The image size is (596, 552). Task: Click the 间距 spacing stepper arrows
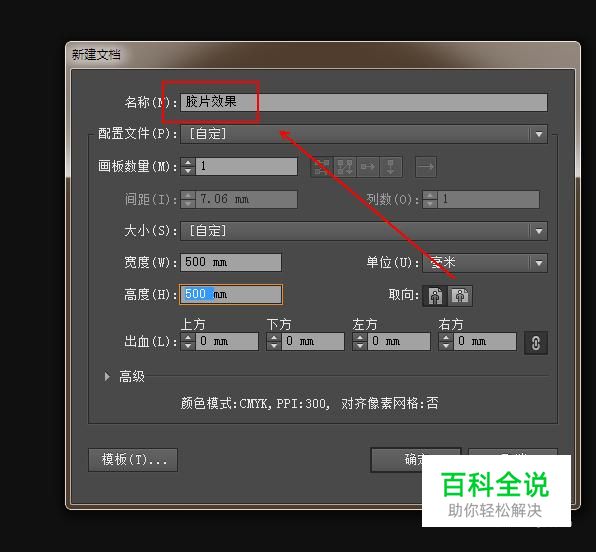click(188, 199)
